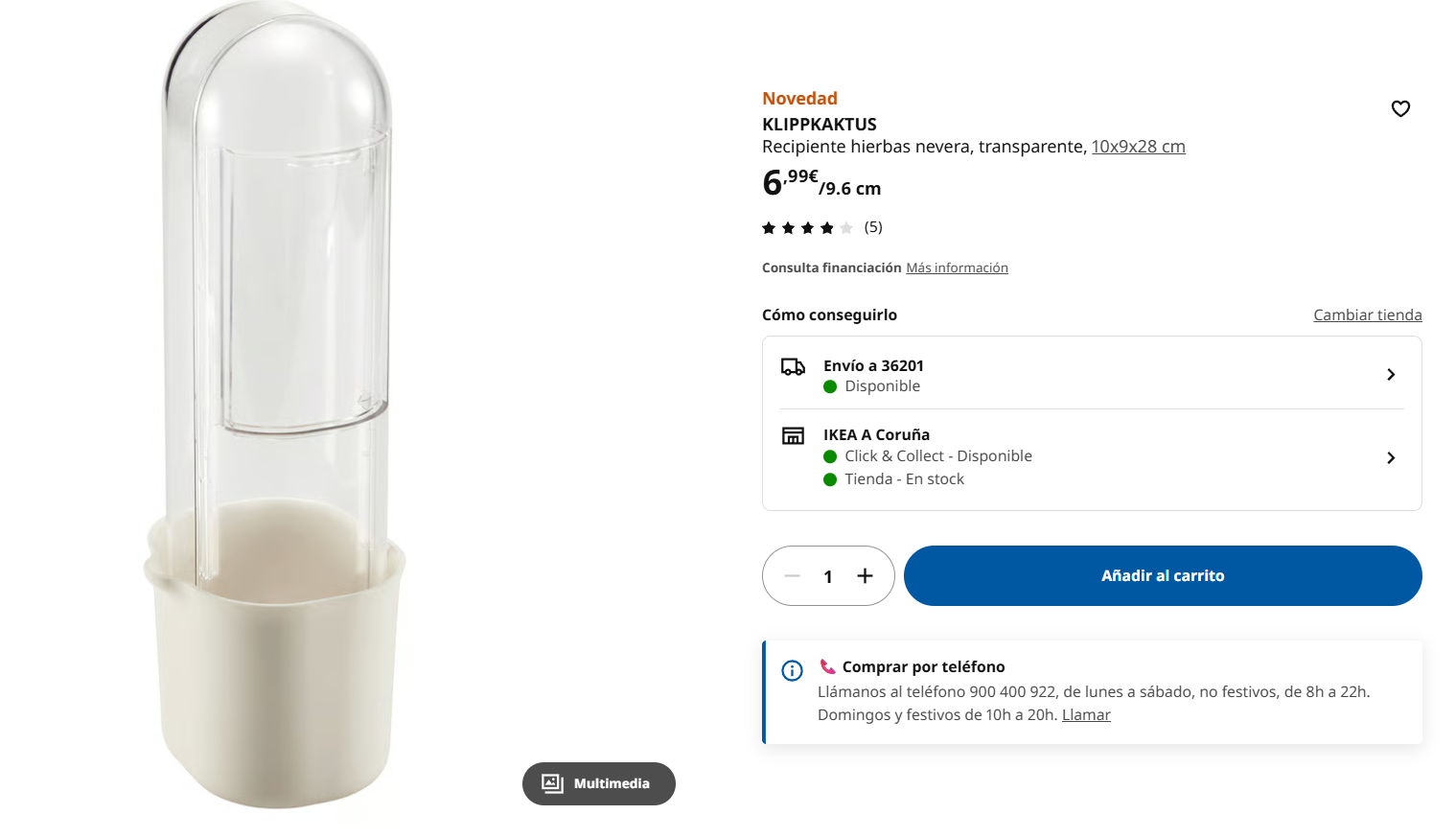
Task: Click the review count (5)
Action: tap(873, 227)
